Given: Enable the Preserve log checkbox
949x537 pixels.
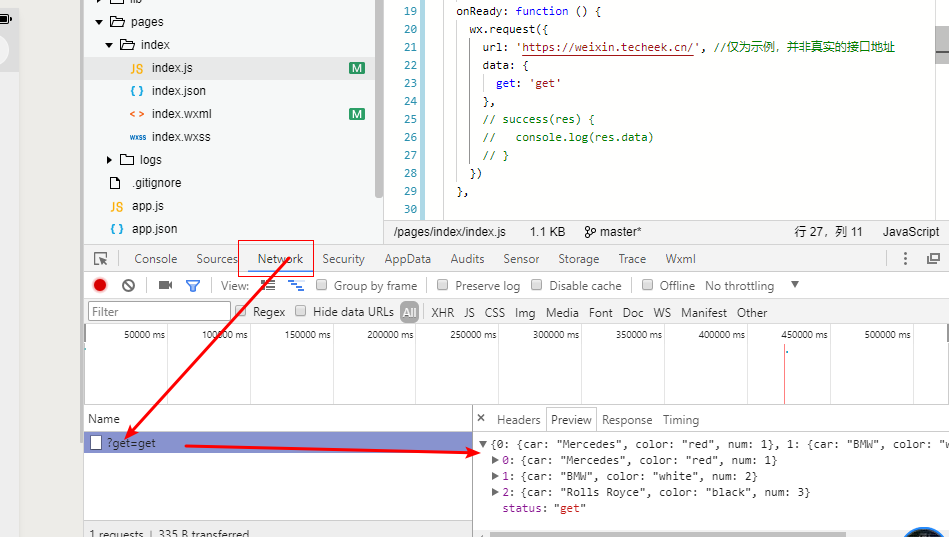Looking at the screenshot, I should pyautogui.click(x=443, y=285).
